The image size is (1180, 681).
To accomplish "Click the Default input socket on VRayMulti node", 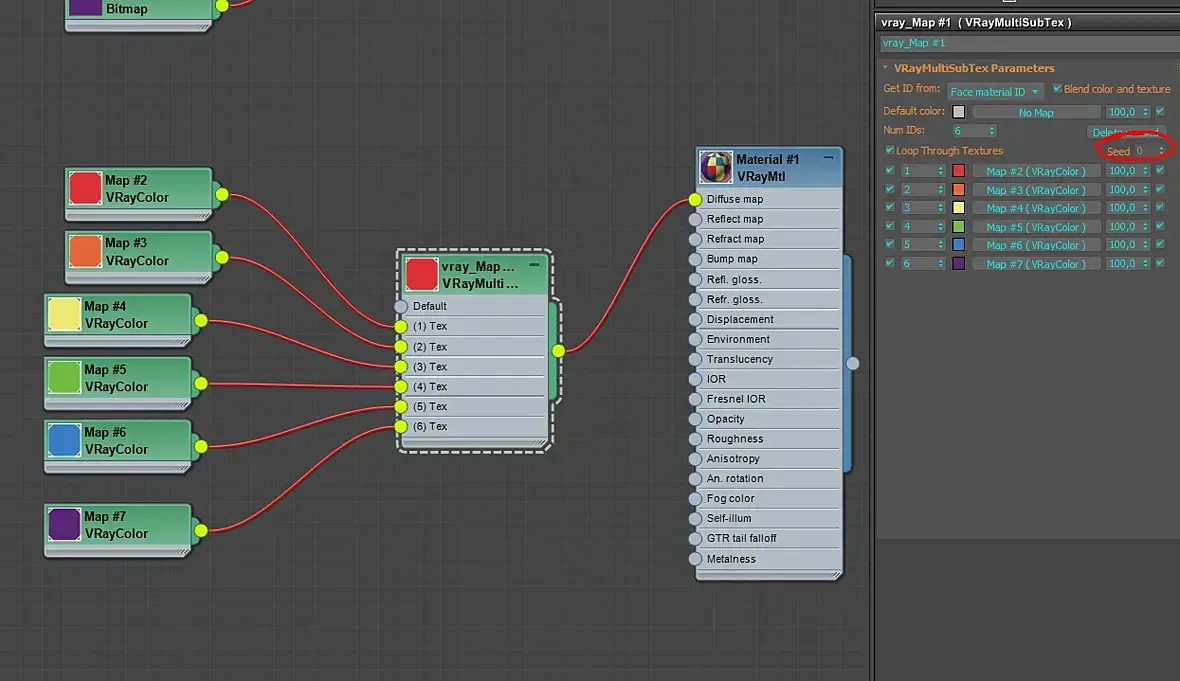I will coord(401,306).
